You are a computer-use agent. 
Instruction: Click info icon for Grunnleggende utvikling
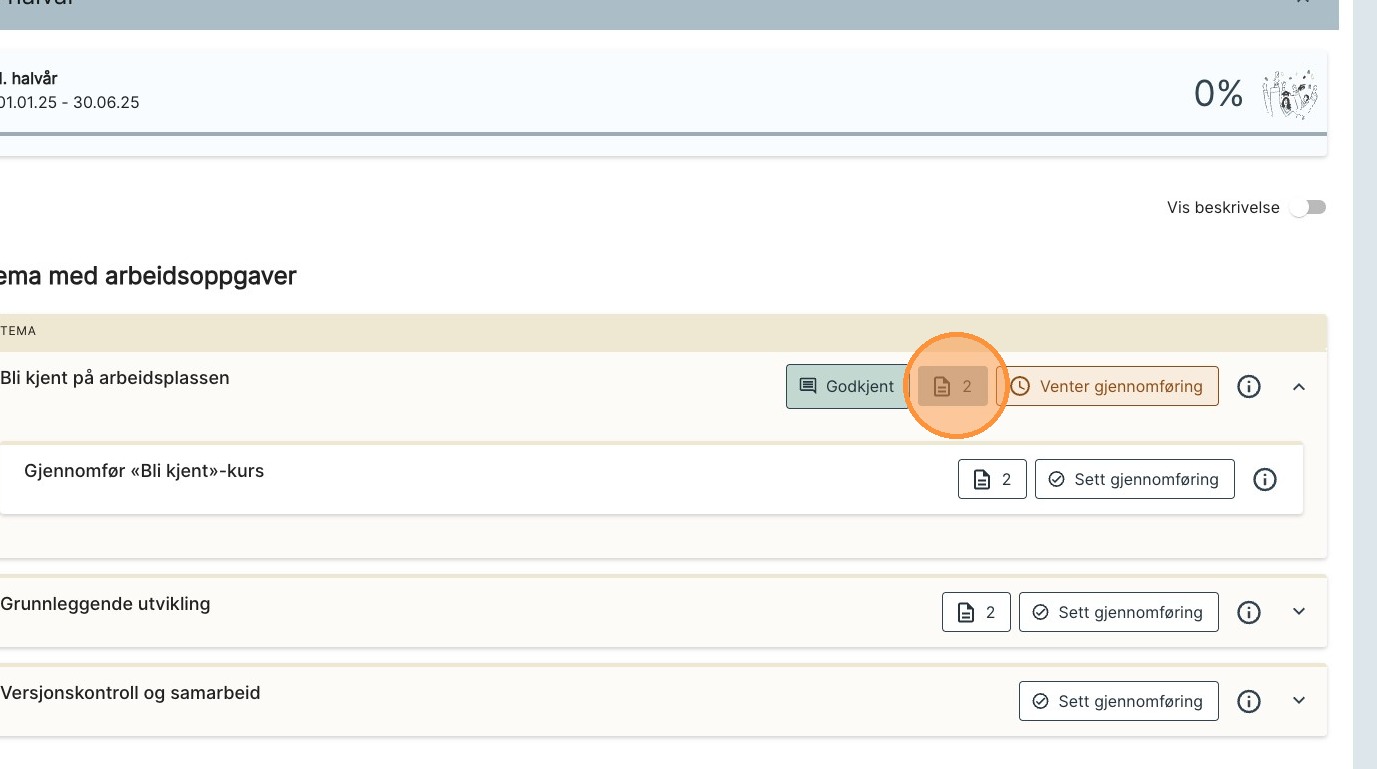(1248, 612)
